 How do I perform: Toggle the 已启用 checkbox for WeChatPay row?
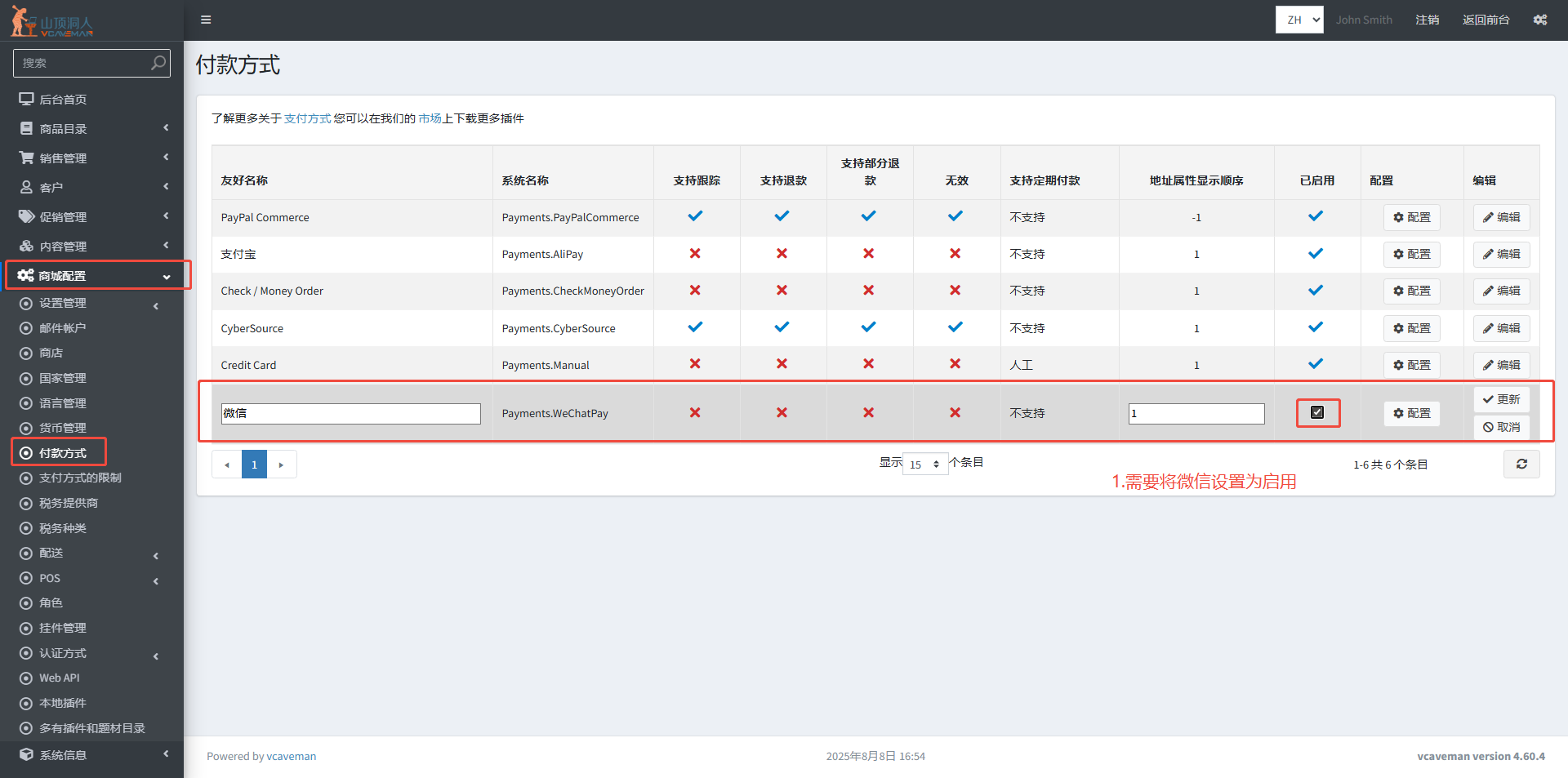click(1316, 412)
